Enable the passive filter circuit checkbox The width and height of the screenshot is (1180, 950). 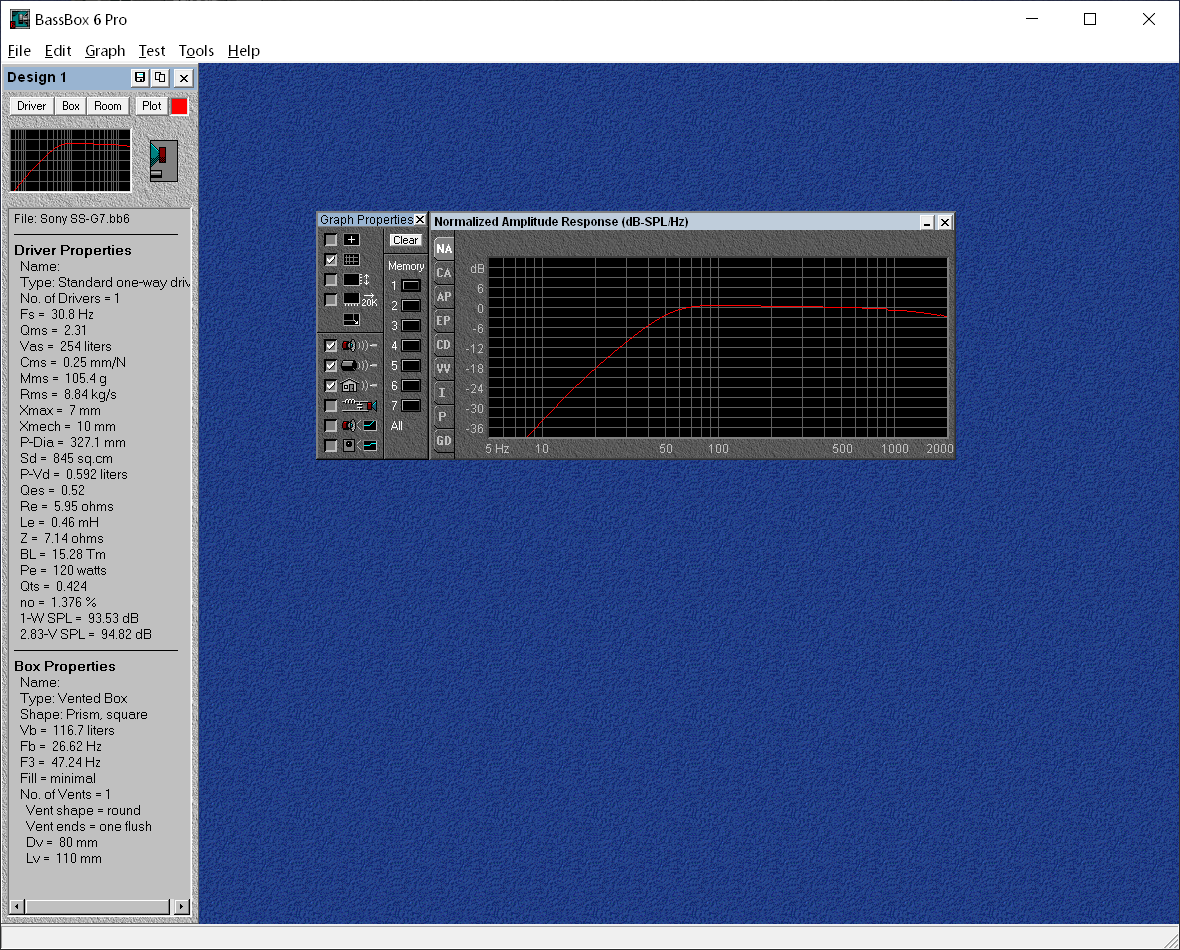(x=330, y=406)
